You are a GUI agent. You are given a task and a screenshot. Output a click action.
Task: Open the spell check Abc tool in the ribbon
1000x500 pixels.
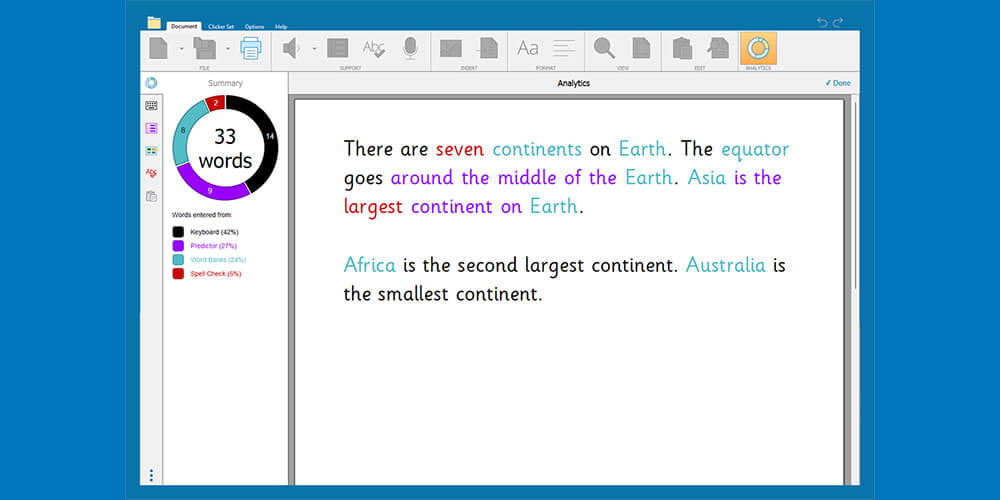pyautogui.click(x=374, y=48)
